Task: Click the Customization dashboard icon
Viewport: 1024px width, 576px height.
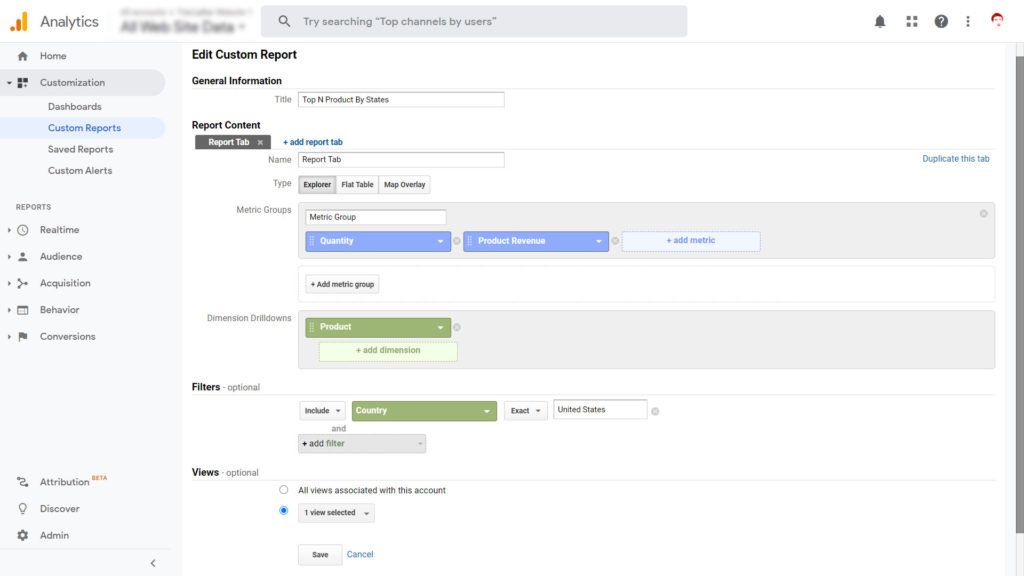Action: [23, 83]
